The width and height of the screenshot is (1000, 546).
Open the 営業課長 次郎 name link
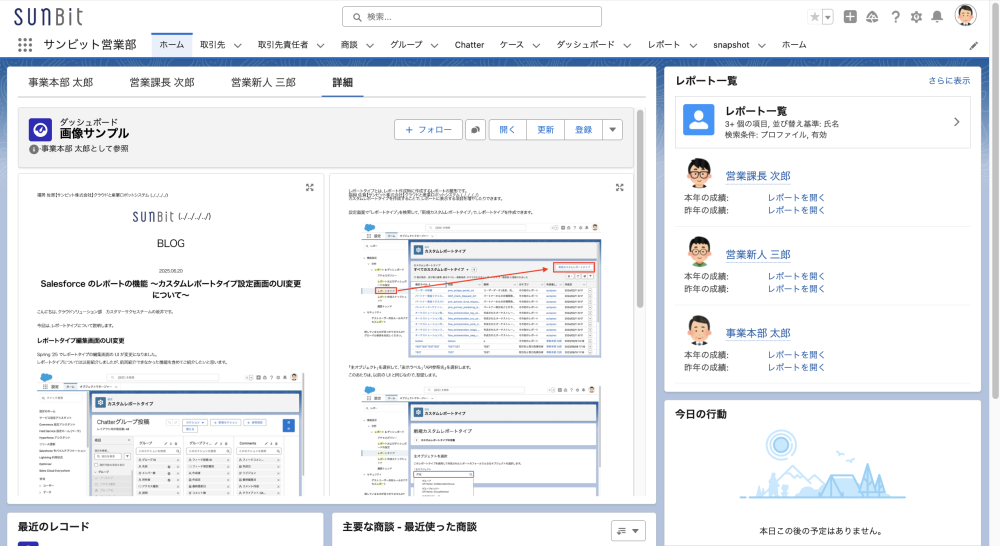tap(758, 175)
